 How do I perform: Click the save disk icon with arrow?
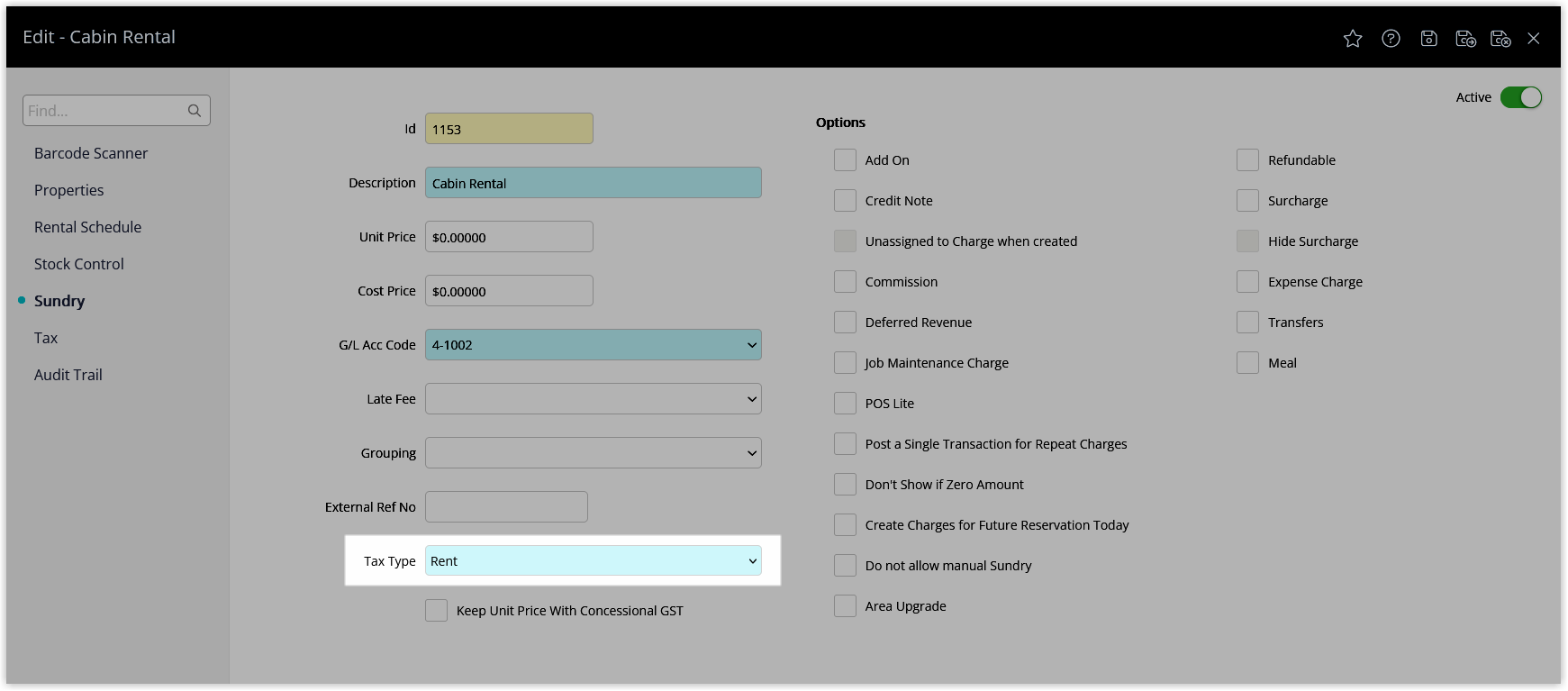point(1465,38)
